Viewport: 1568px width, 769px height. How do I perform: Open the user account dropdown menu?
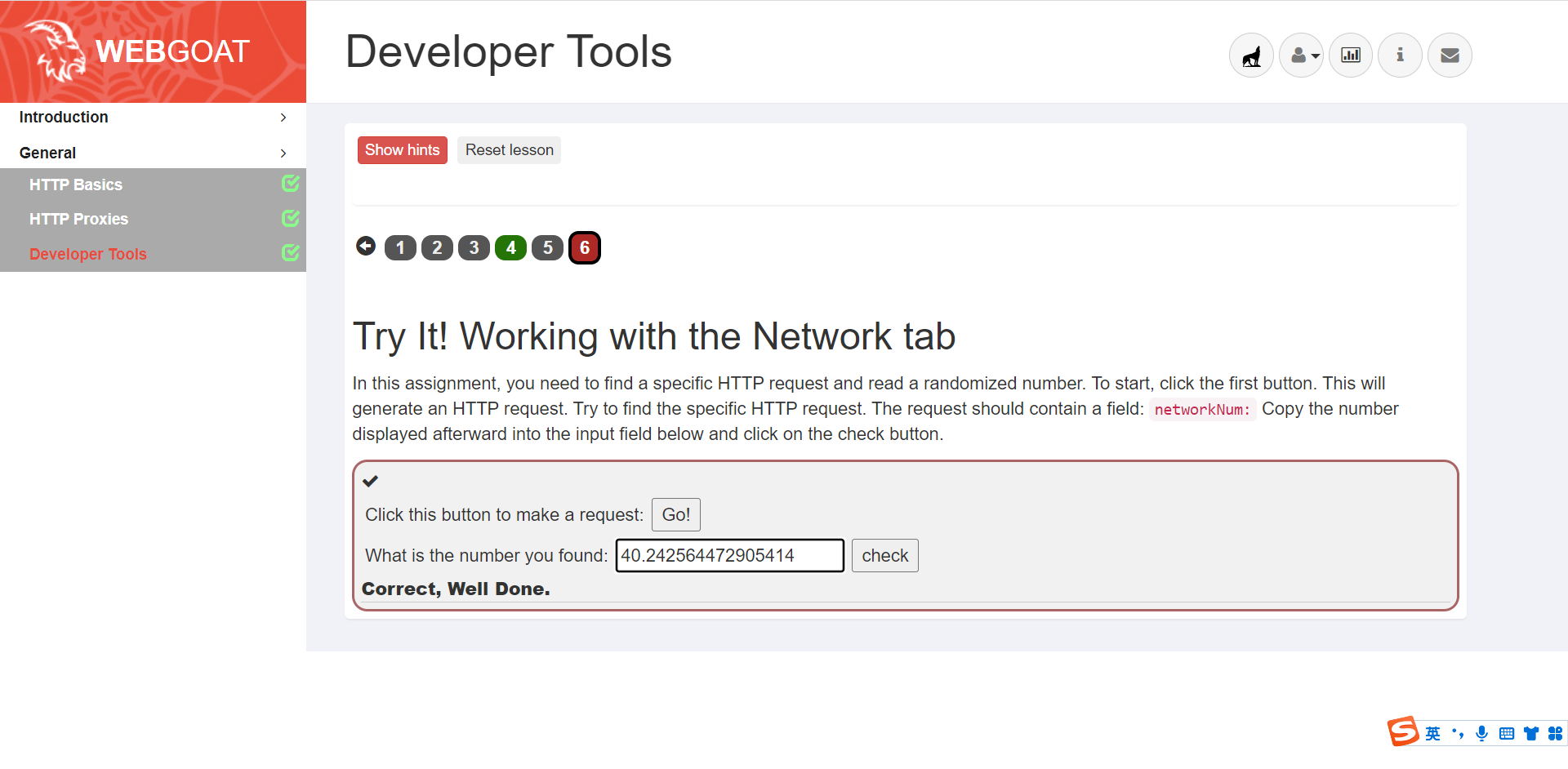pyautogui.click(x=1301, y=55)
